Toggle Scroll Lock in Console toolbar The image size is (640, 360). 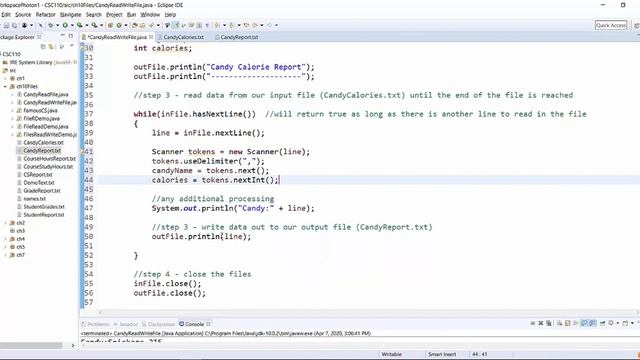567,323
